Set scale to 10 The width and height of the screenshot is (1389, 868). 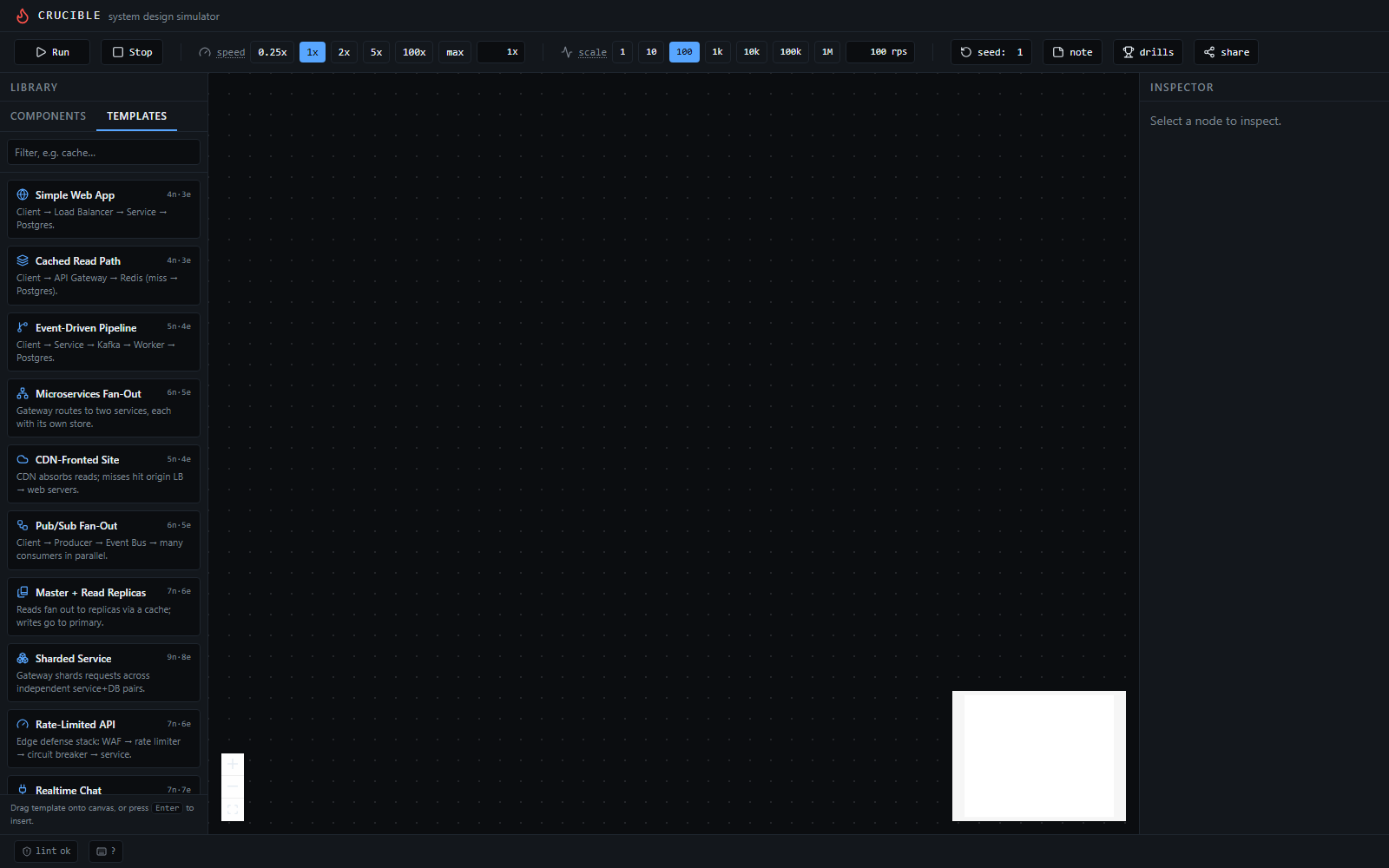651,52
